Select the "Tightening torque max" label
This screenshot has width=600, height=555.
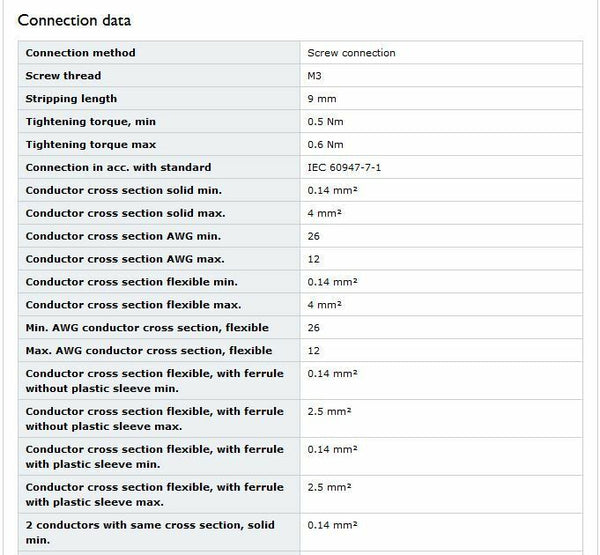[x=88, y=145]
